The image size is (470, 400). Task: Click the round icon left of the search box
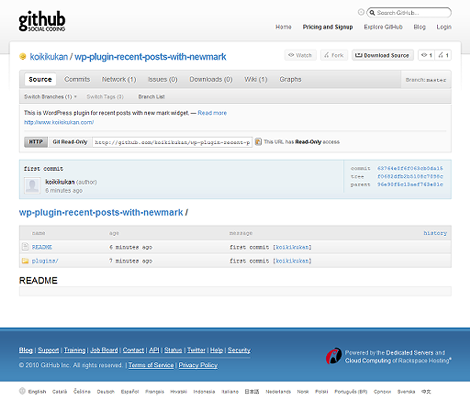(x=361, y=12)
